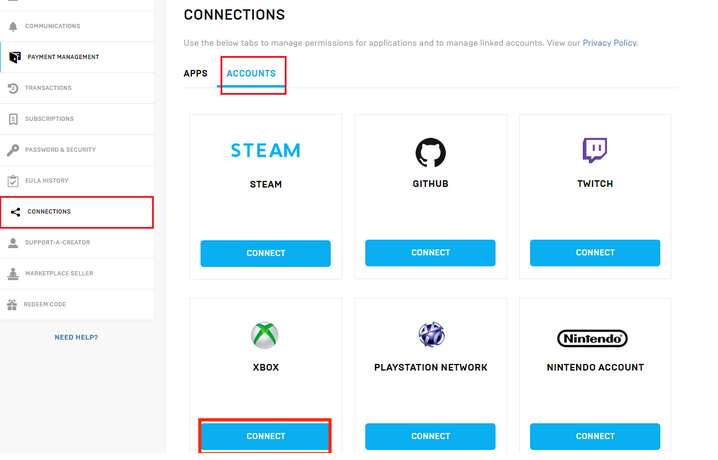Click the NINTENDO ACCOUNT title text
718x460 pixels.
click(x=595, y=368)
